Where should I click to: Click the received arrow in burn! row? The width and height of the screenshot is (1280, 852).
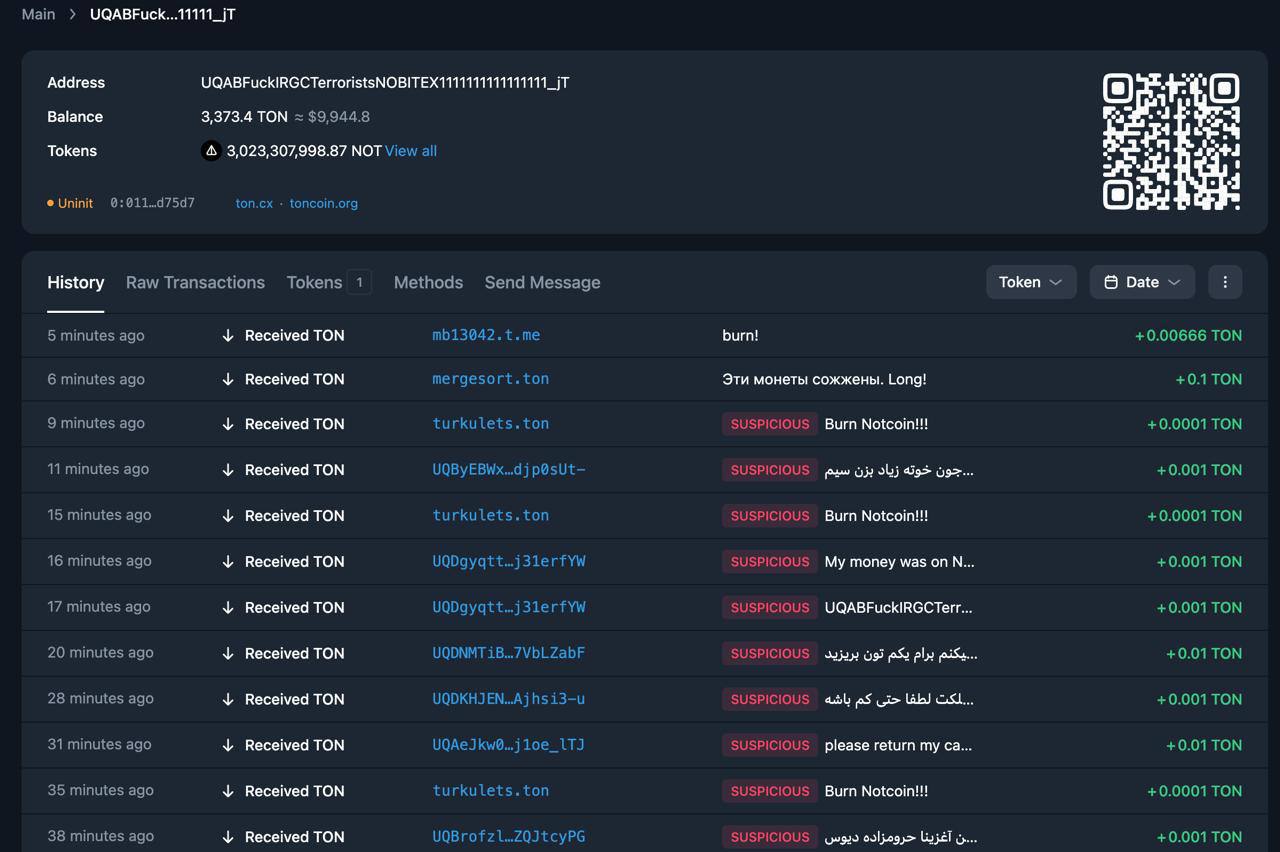pyautogui.click(x=228, y=336)
